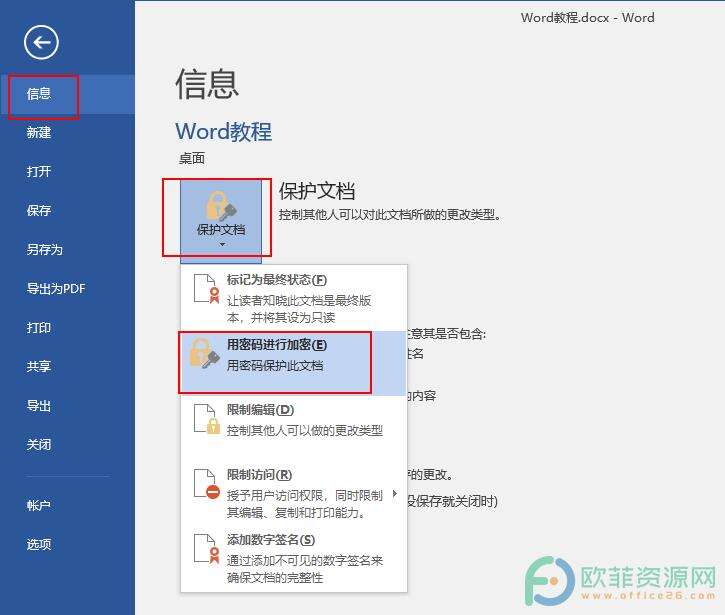
Task: Click the locked page icon beside 限制编辑
Action: (207, 419)
